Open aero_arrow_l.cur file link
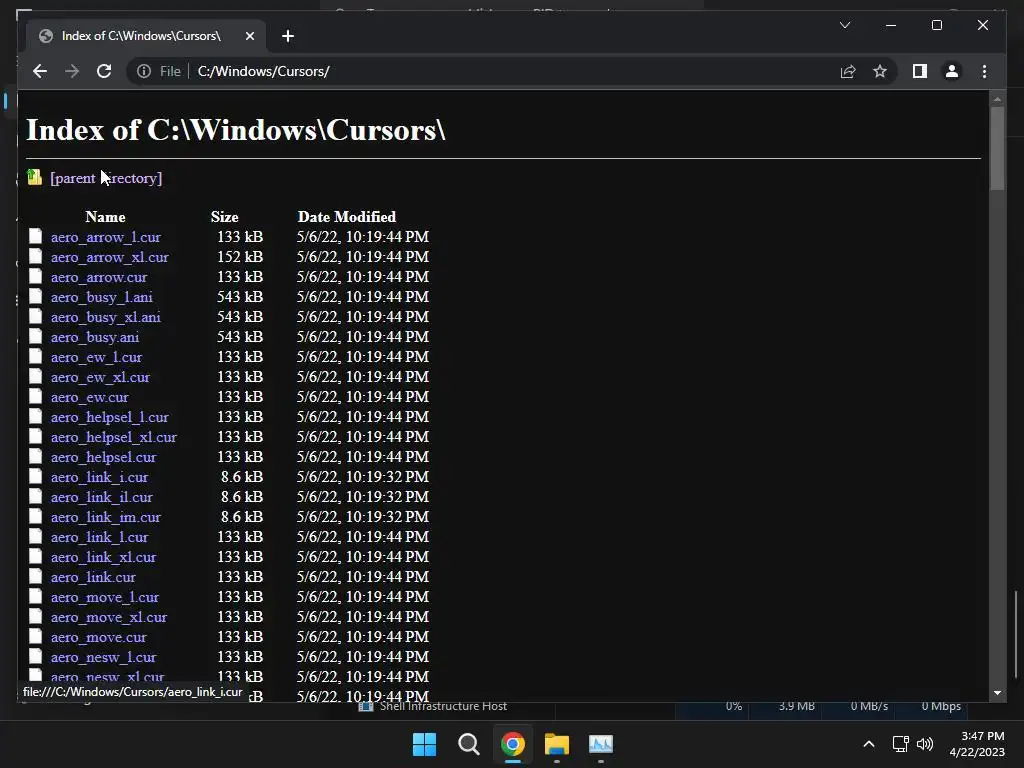 tap(106, 237)
